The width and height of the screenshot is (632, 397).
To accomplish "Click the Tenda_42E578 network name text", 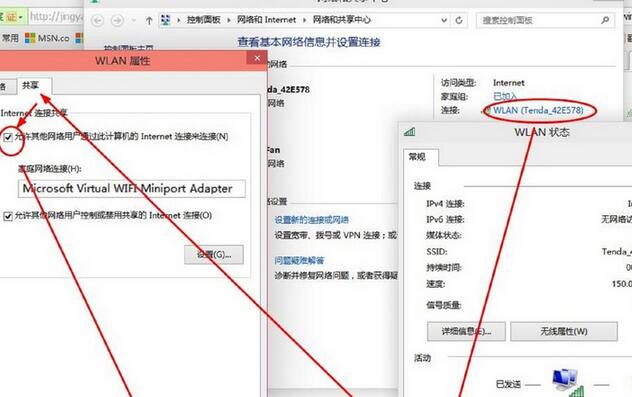I will pos(288,89).
